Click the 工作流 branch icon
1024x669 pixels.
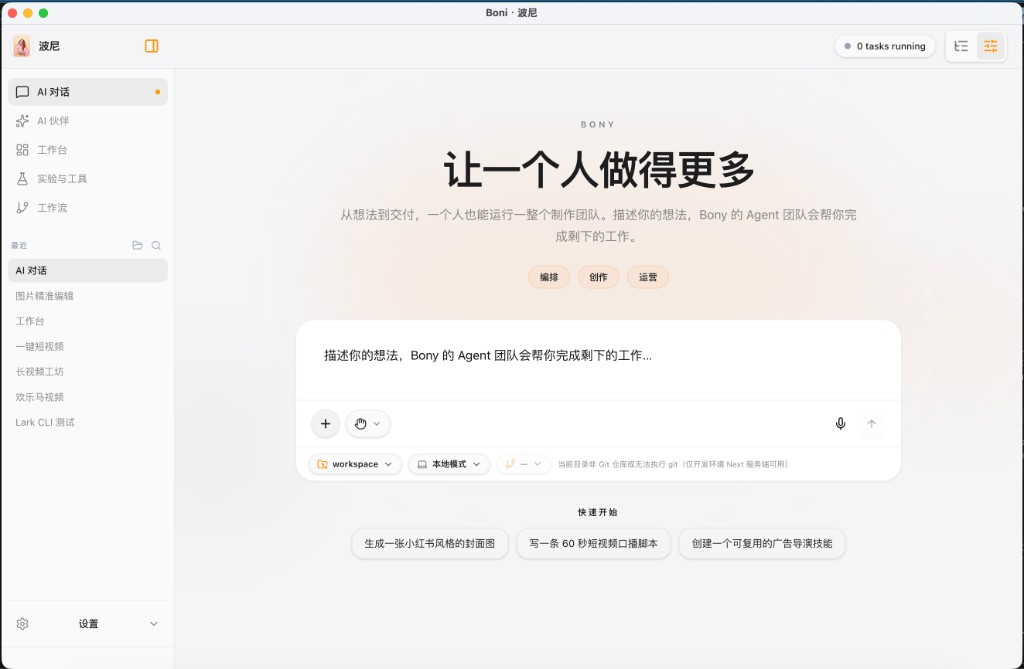(22, 207)
